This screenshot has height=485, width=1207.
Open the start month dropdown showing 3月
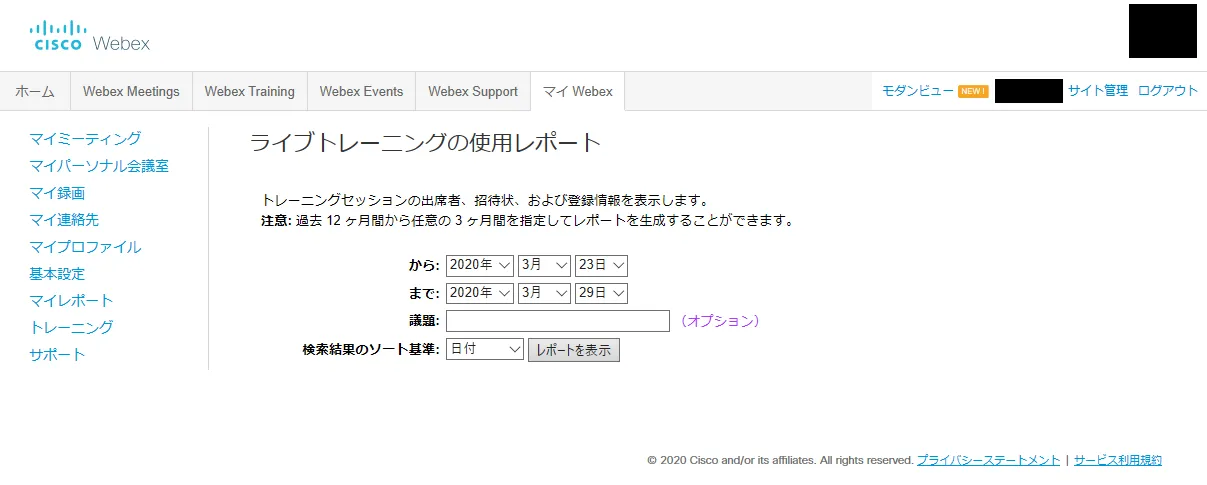click(544, 265)
